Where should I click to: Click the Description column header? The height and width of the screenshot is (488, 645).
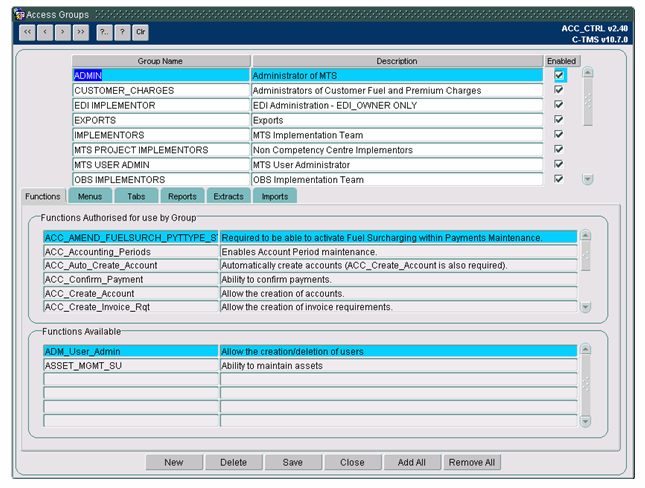397,61
